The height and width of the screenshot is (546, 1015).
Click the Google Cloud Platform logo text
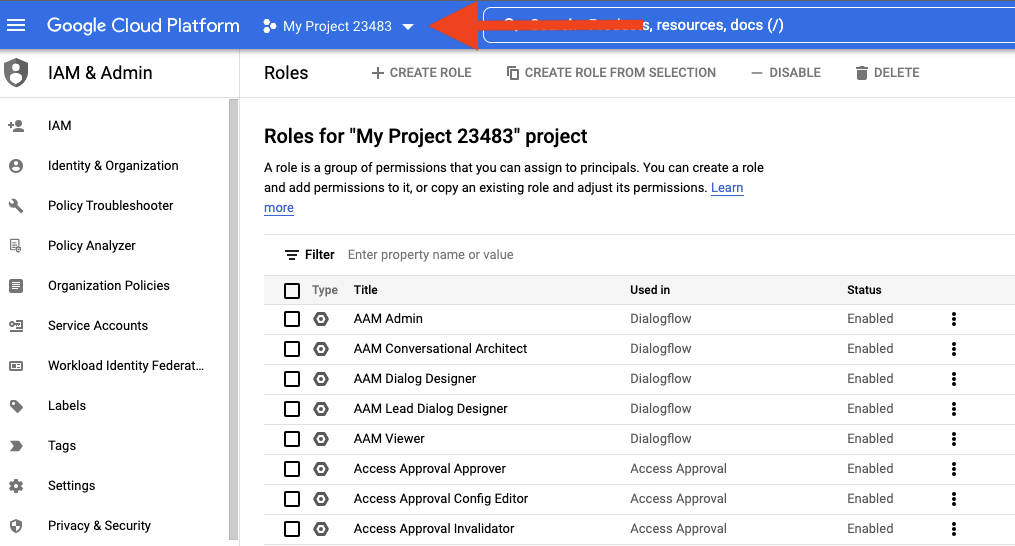point(143,25)
